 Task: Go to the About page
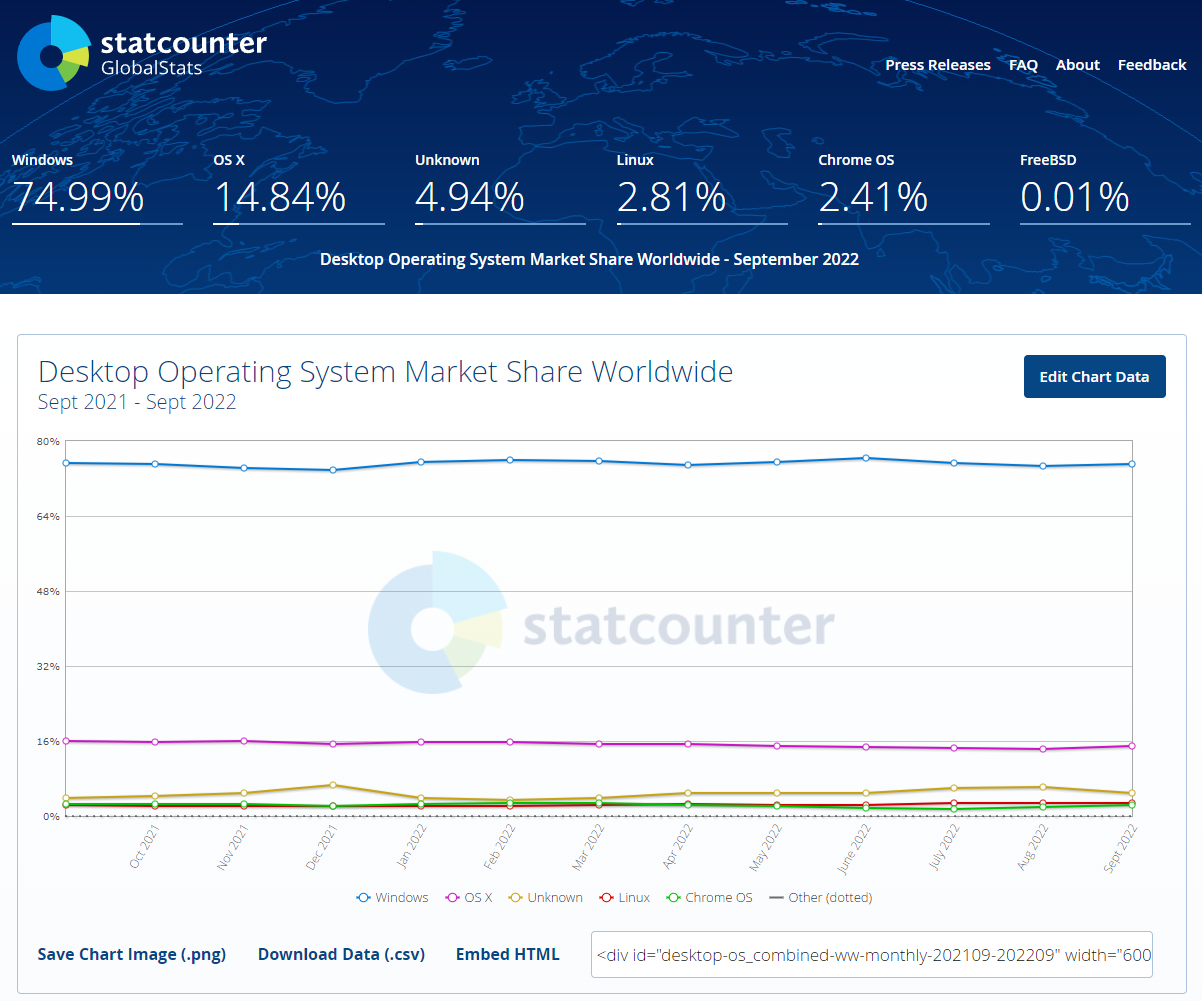pos(1078,65)
